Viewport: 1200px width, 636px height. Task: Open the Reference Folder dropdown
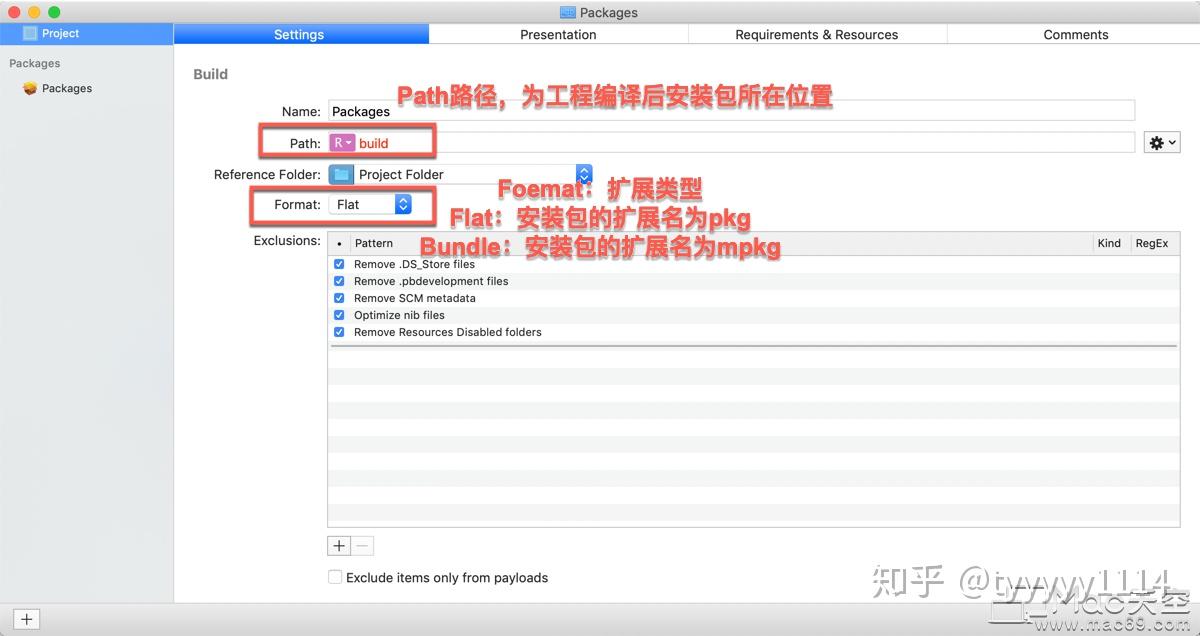point(583,174)
